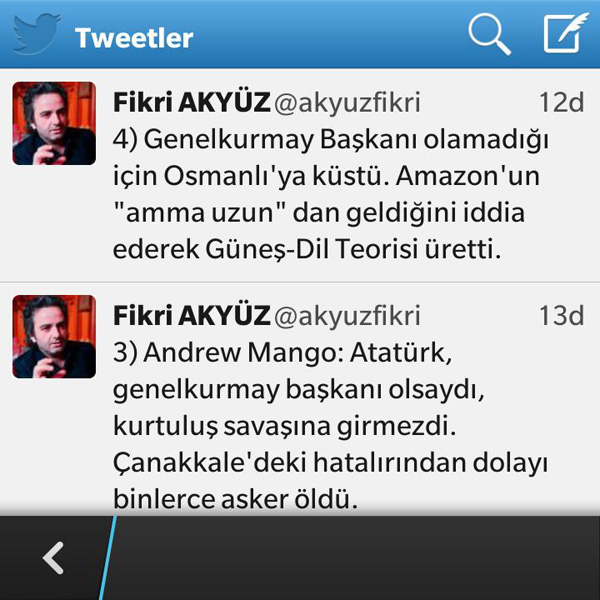Viewport: 600px width, 600px height.
Task: Open Fikri AKYÜZ name on second tweet
Action: coord(192,316)
